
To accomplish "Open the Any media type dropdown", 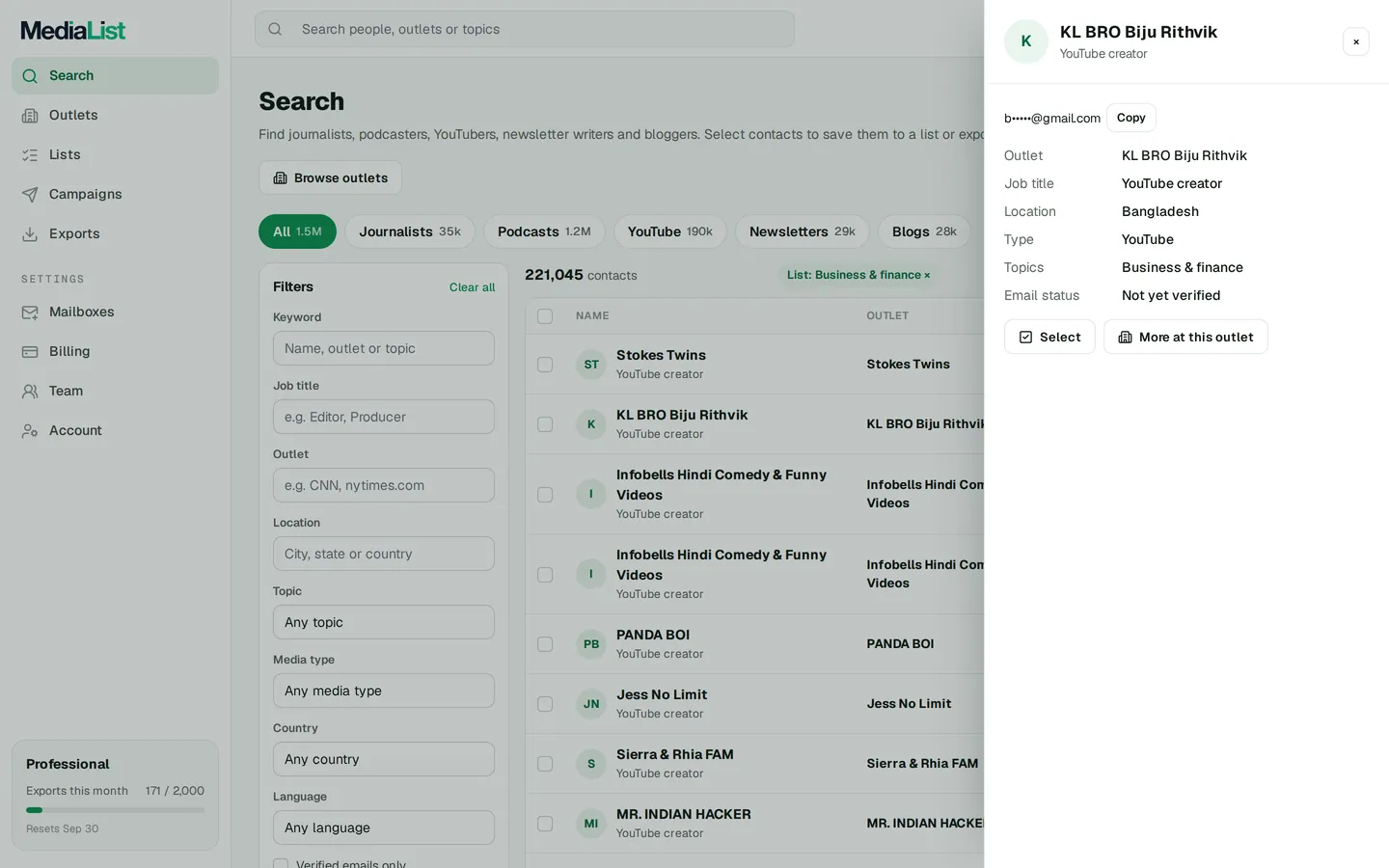I will tap(384, 691).
